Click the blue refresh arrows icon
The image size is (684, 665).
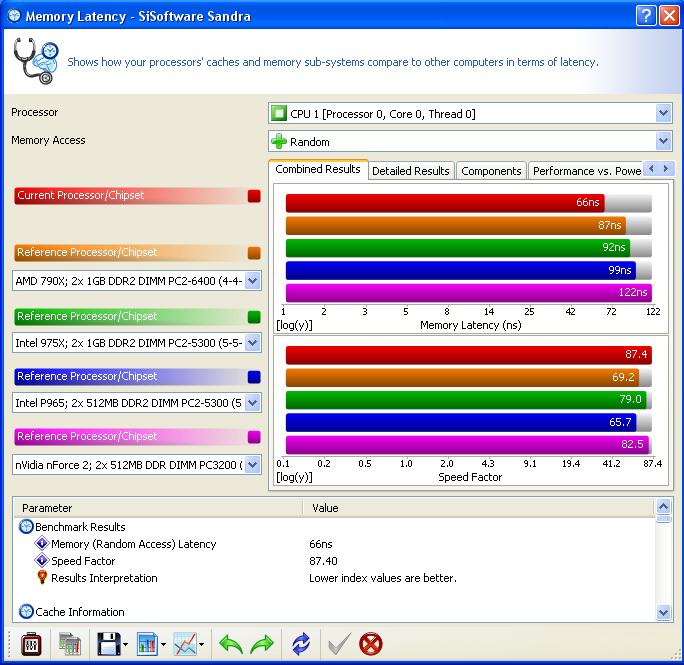301,644
